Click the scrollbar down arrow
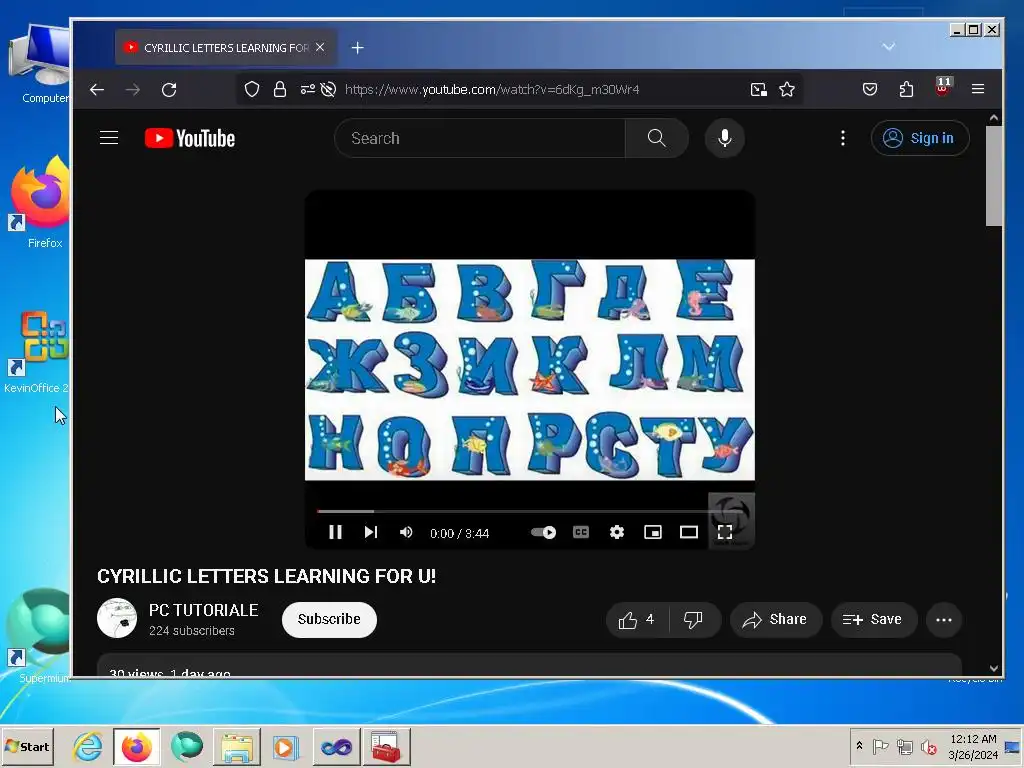1024x768 pixels. pyautogui.click(x=994, y=668)
